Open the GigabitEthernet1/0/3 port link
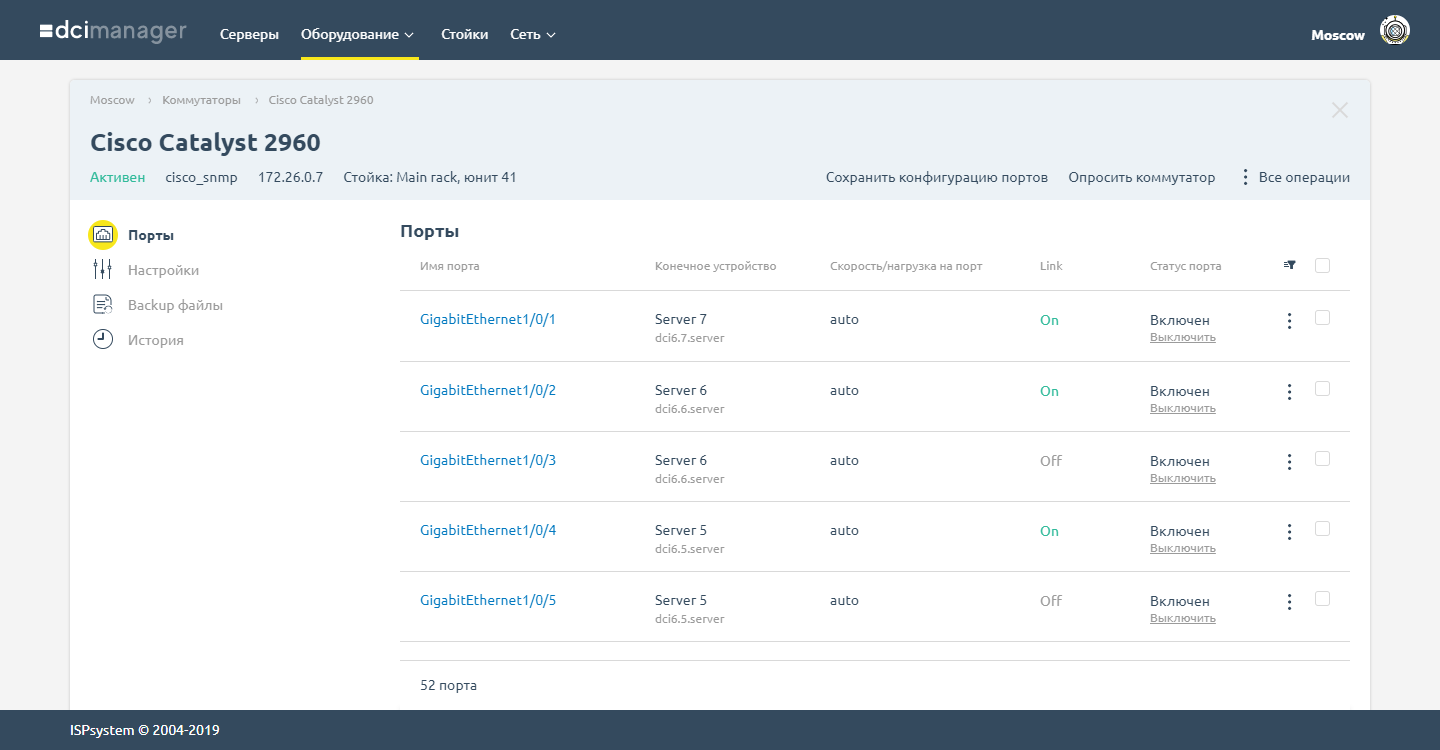 488,460
